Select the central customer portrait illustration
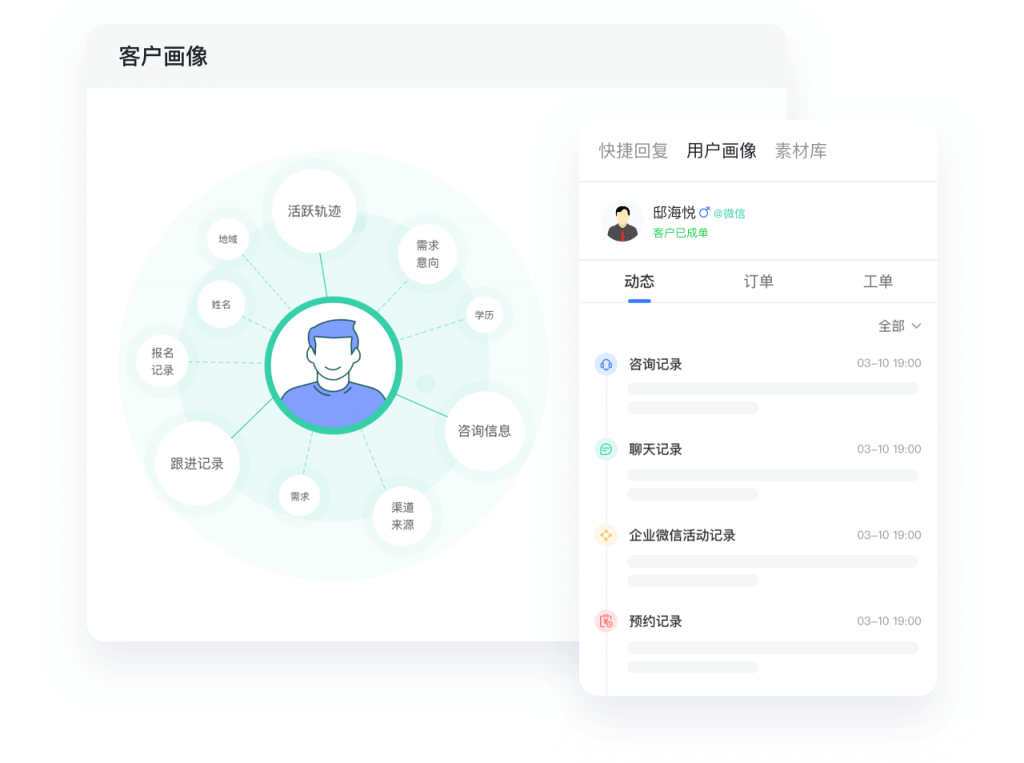 coord(334,365)
